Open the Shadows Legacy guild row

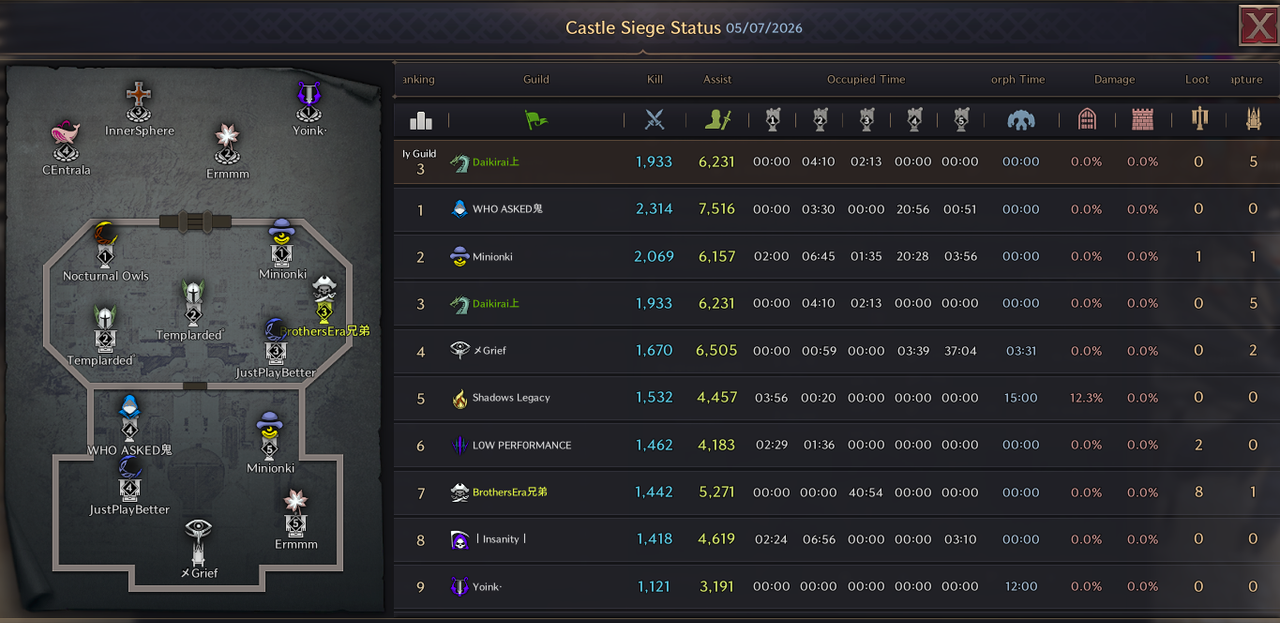tap(837, 398)
